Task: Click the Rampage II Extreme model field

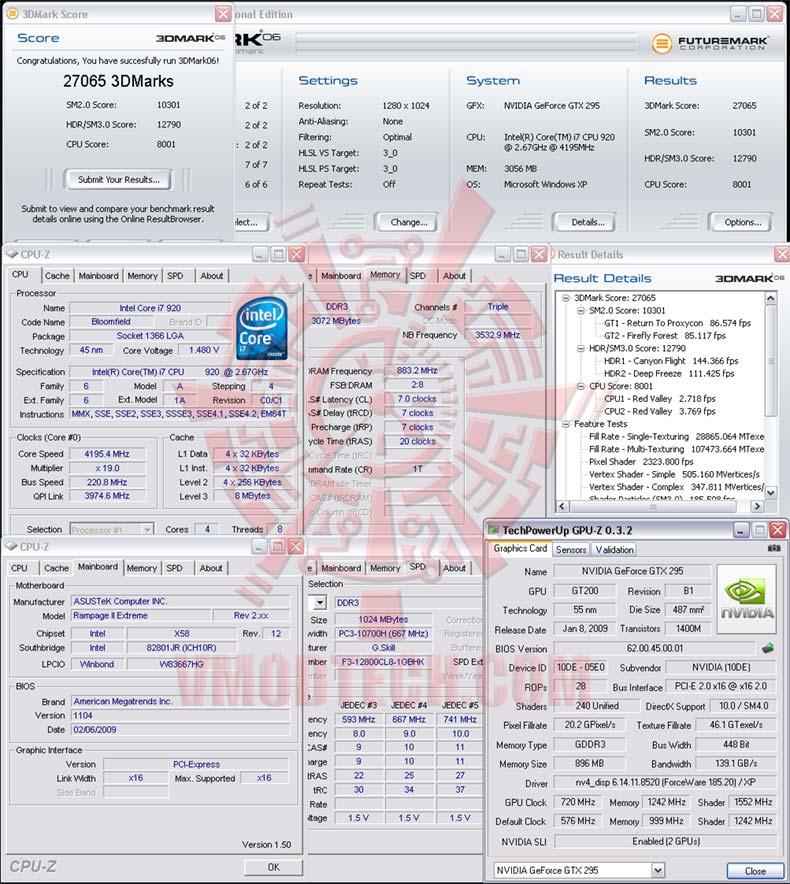Action: click(141, 616)
